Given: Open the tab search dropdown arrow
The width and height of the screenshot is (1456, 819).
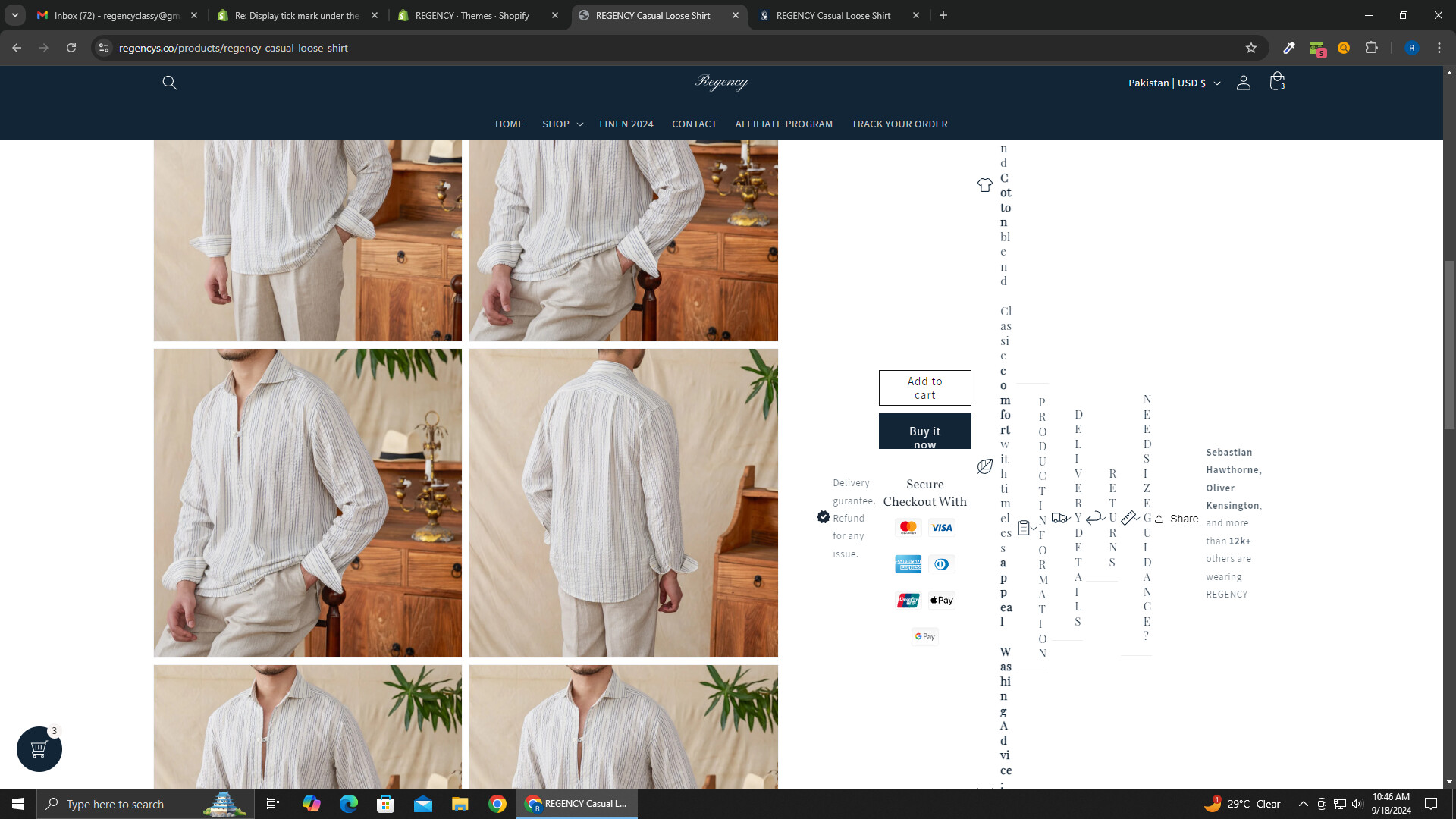Looking at the screenshot, I should (15, 15).
